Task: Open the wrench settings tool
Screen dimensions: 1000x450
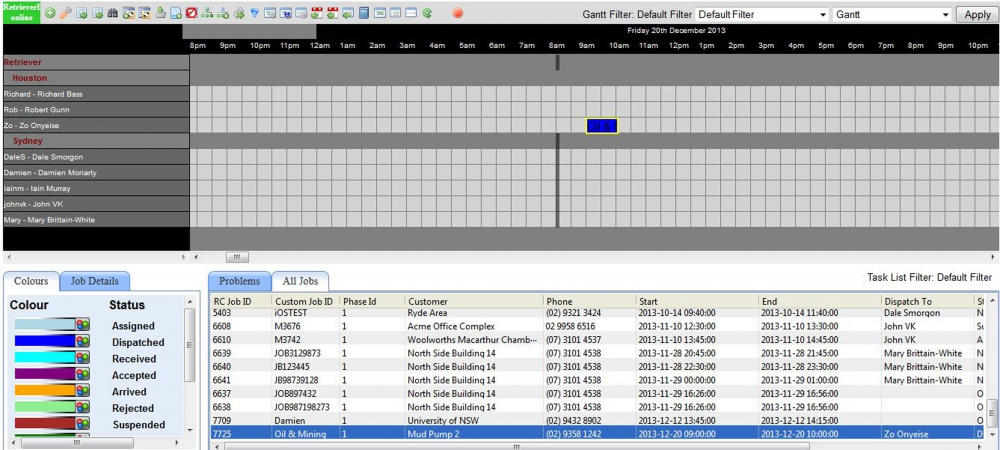Action: [x=65, y=14]
